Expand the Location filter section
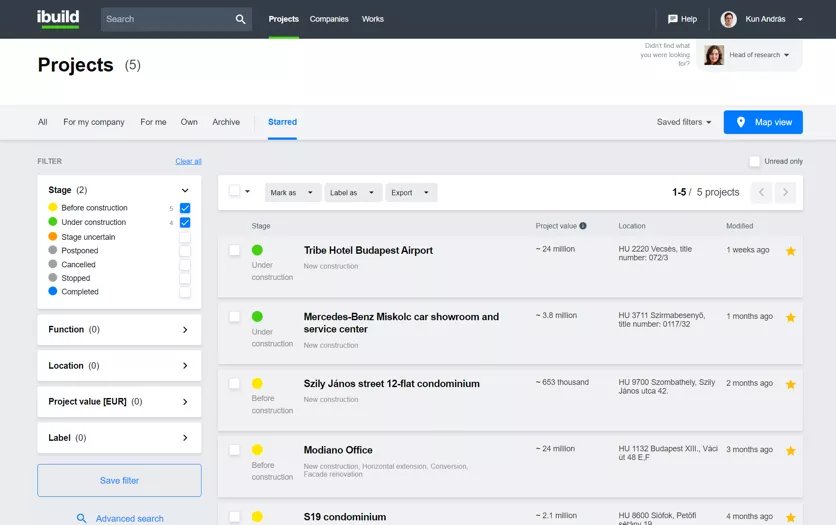The width and height of the screenshot is (836, 525). [x=119, y=366]
